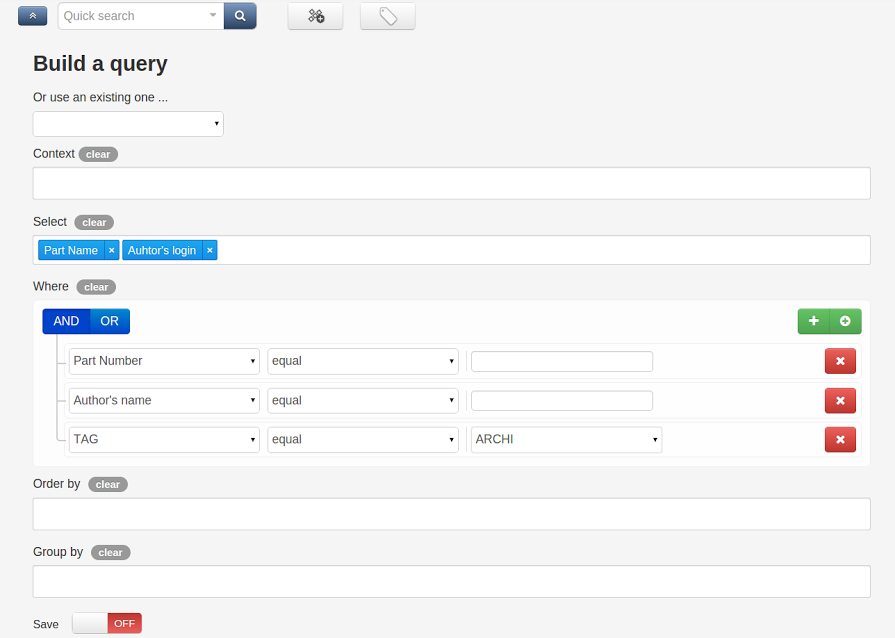Viewport: 895px width, 638px height.
Task: Open the quick search suggestions arrow
Action: click(212, 16)
